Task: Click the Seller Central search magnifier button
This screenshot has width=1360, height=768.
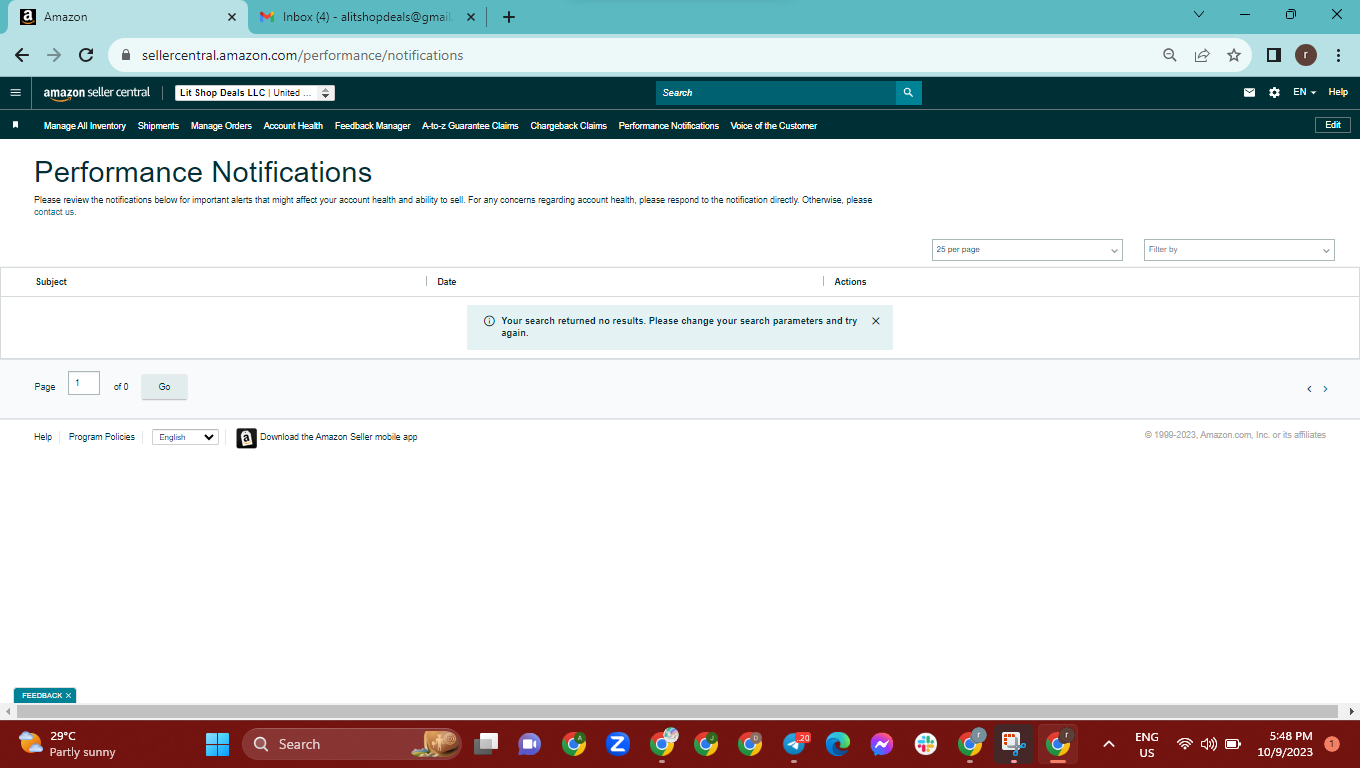Action: (908, 92)
